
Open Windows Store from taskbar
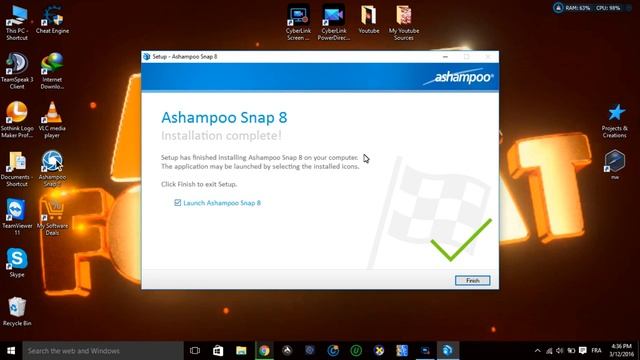(218, 351)
